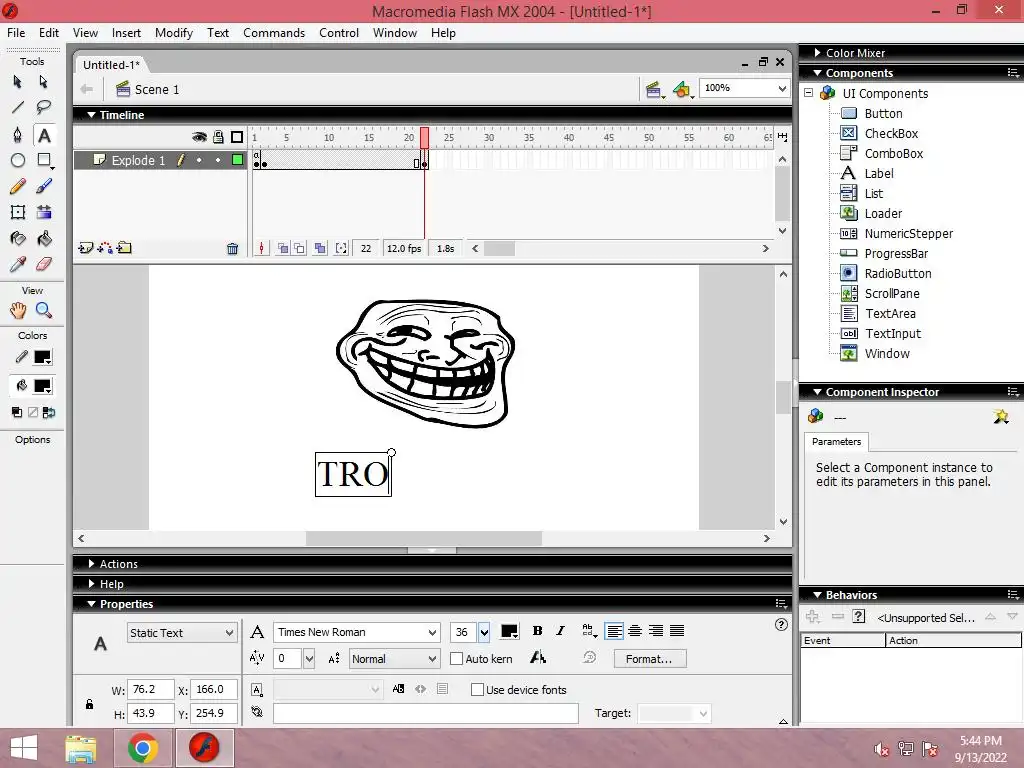Toggle the Onion Skin button
This screenshot has width=1024, height=768.
pyautogui.click(x=283, y=248)
